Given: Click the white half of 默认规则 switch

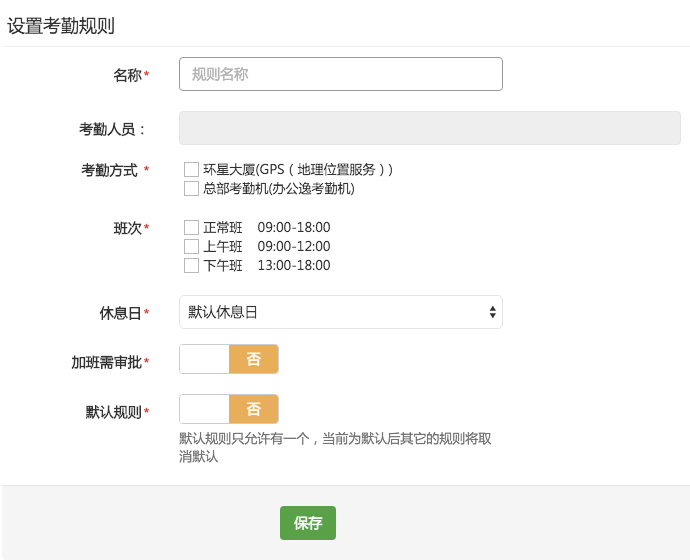Looking at the screenshot, I should click(204, 409).
